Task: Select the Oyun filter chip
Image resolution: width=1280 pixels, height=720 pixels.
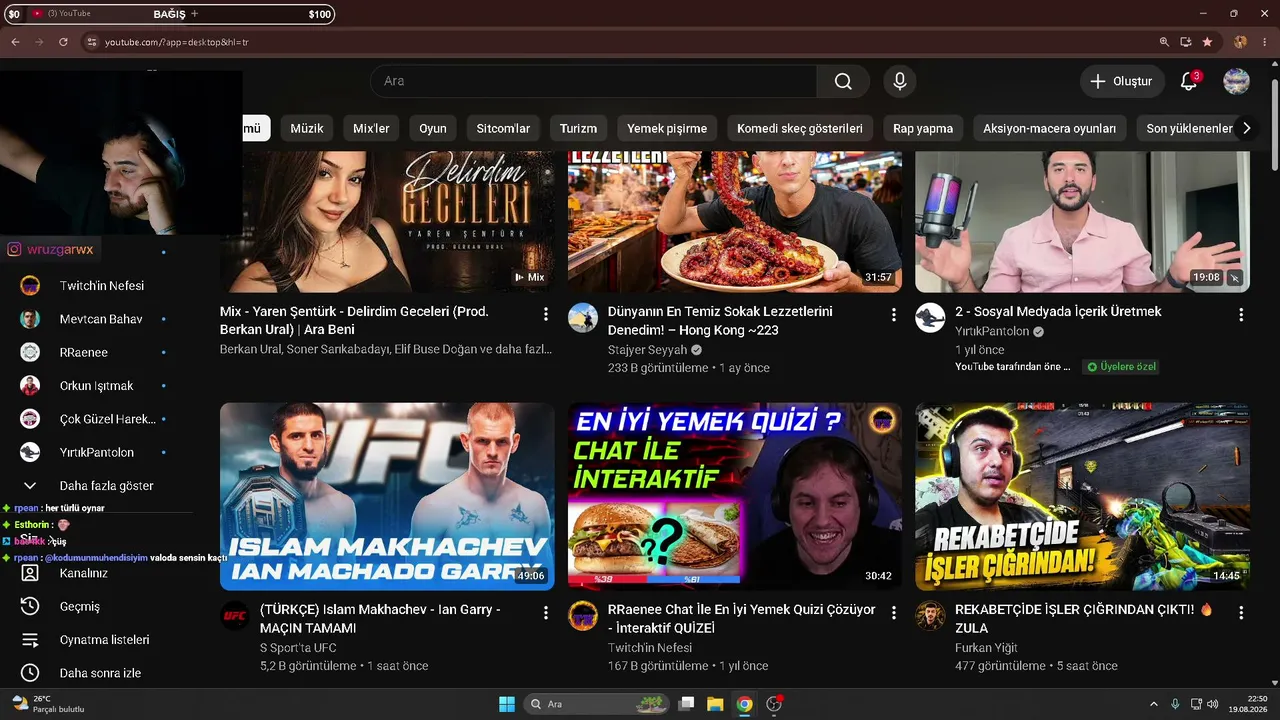Action: point(433,128)
